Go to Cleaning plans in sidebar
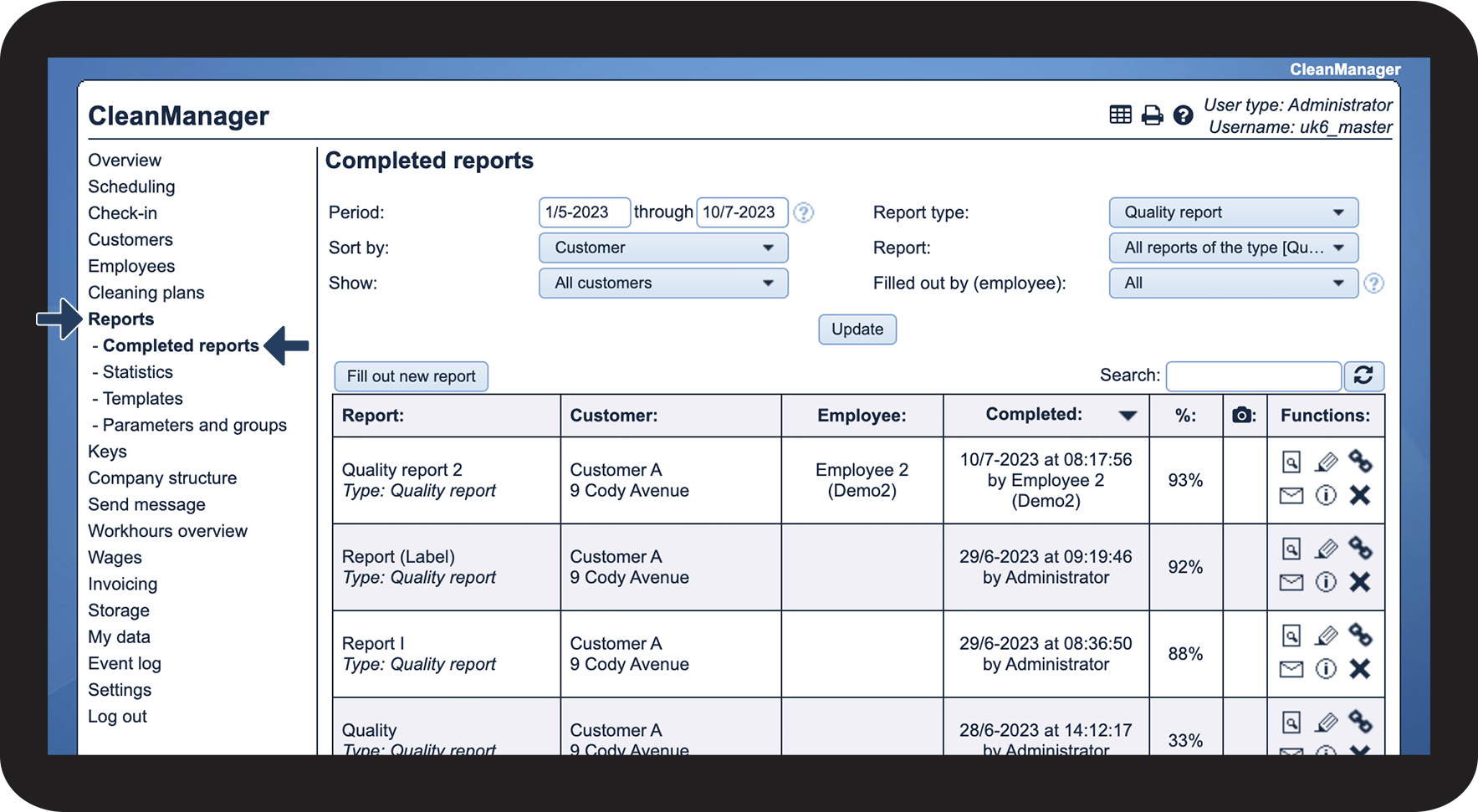 pos(146,293)
